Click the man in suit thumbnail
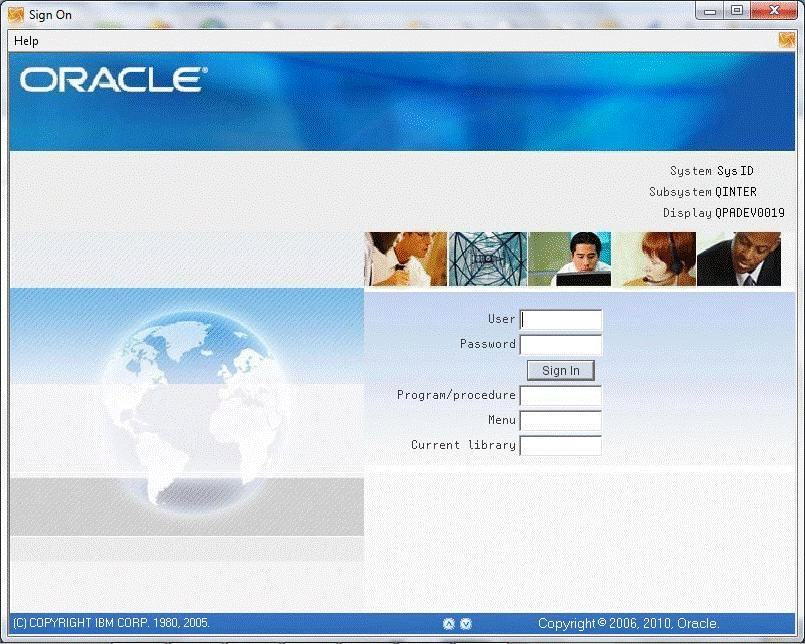Screen dimensions: 805x644 point(739,259)
